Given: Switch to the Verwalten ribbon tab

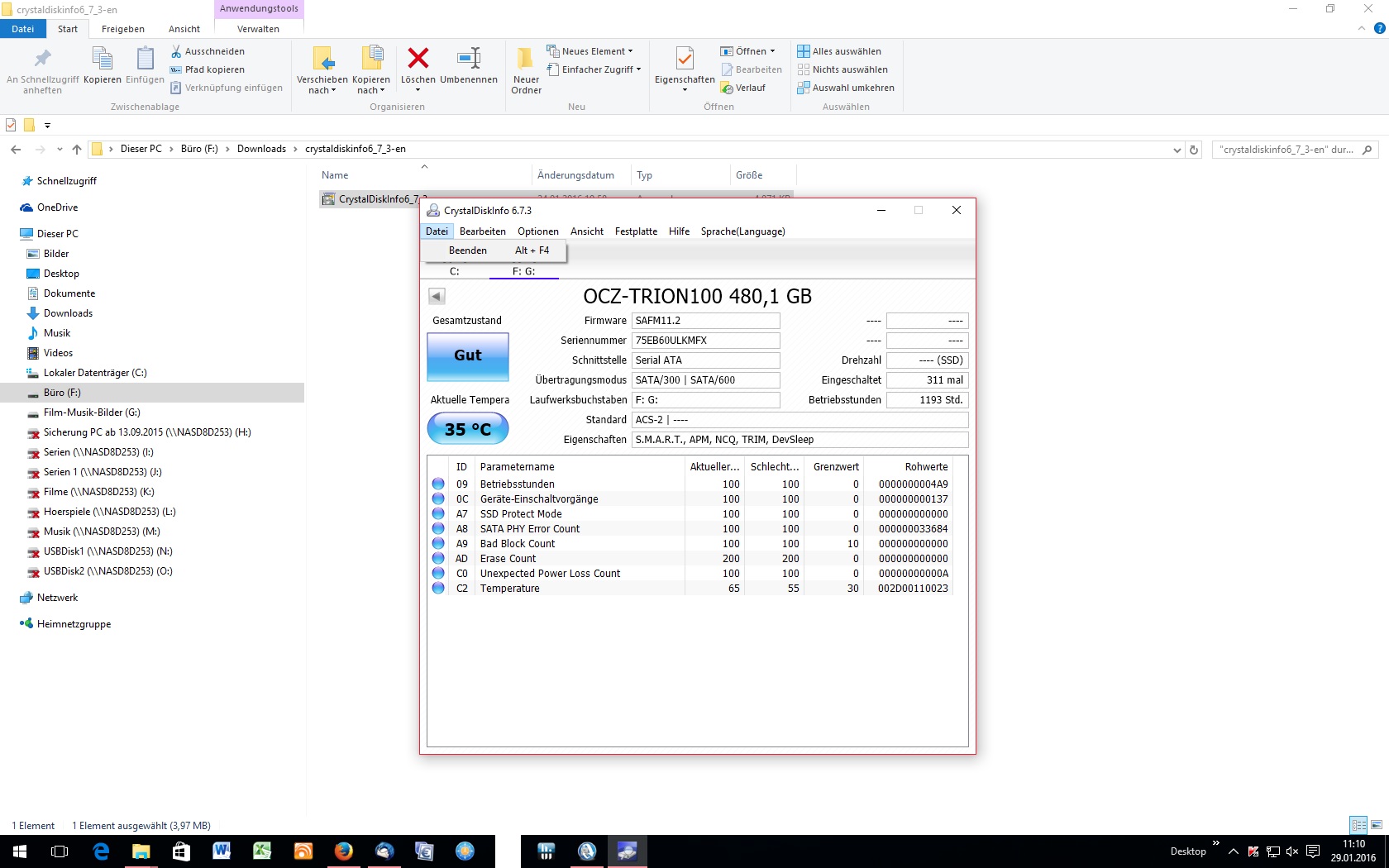Looking at the screenshot, I should pos(258,29).
